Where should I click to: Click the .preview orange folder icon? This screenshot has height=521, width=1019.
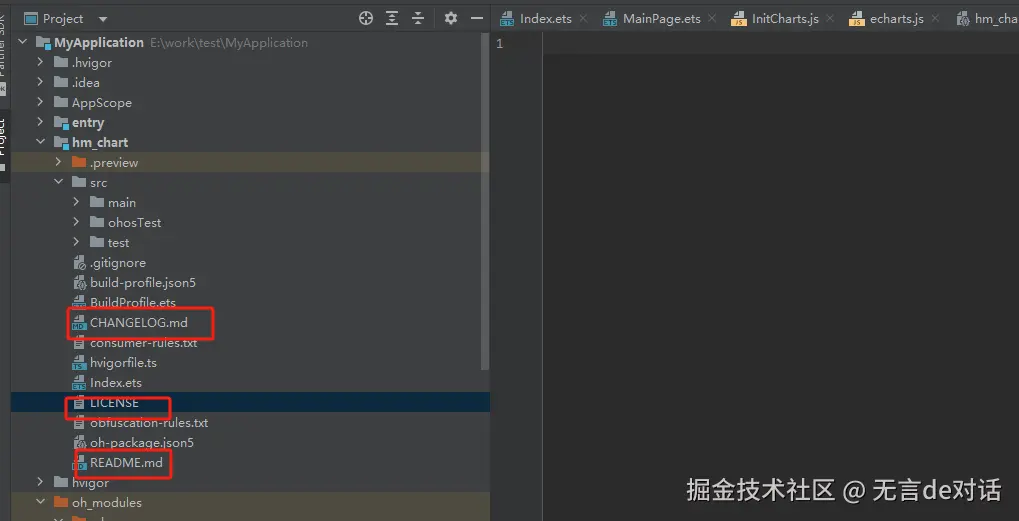[79, 162]
